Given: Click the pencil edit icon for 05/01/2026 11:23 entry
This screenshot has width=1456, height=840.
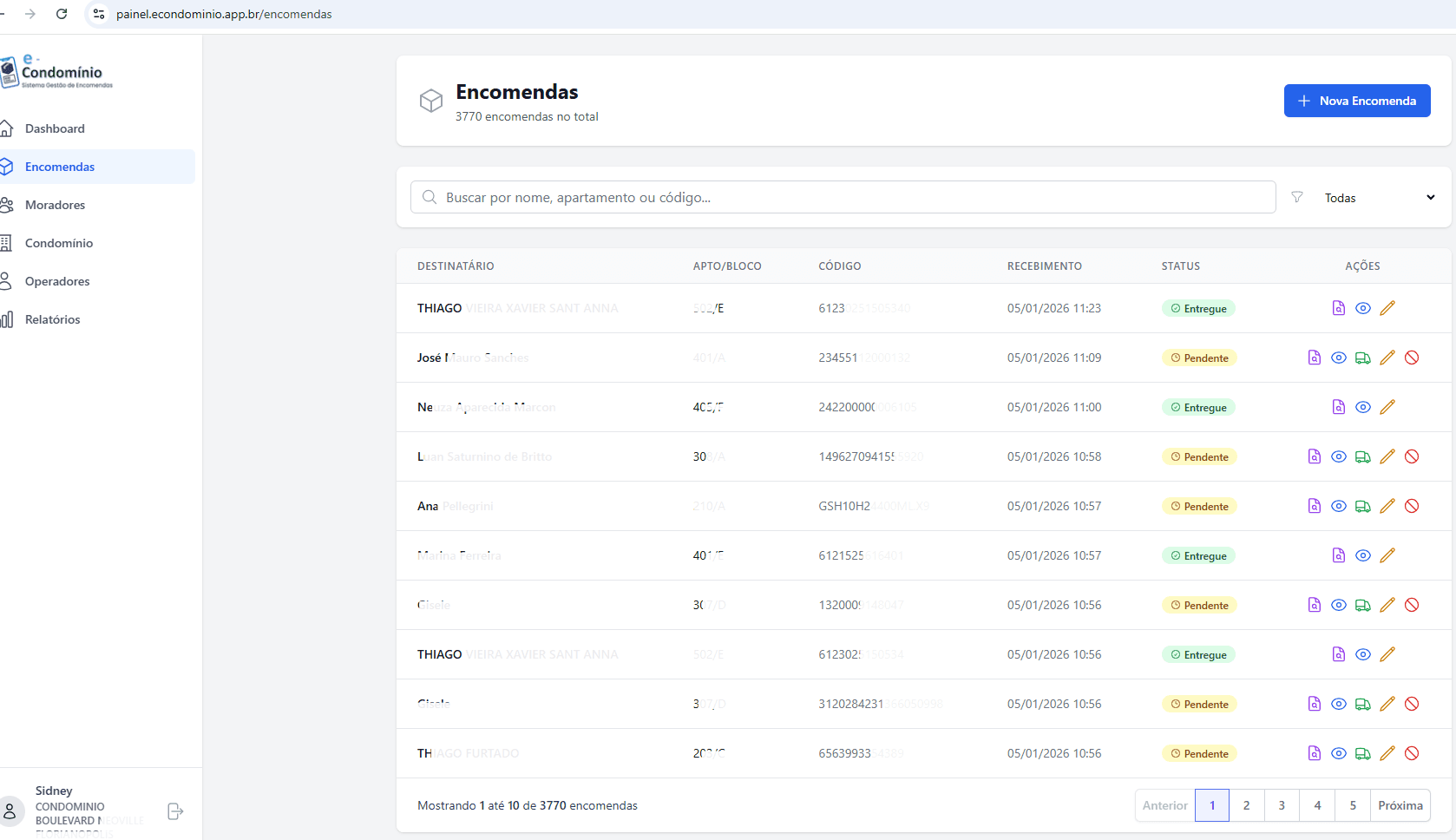Looking at the screenshot, I should (x=1387, y=308).
